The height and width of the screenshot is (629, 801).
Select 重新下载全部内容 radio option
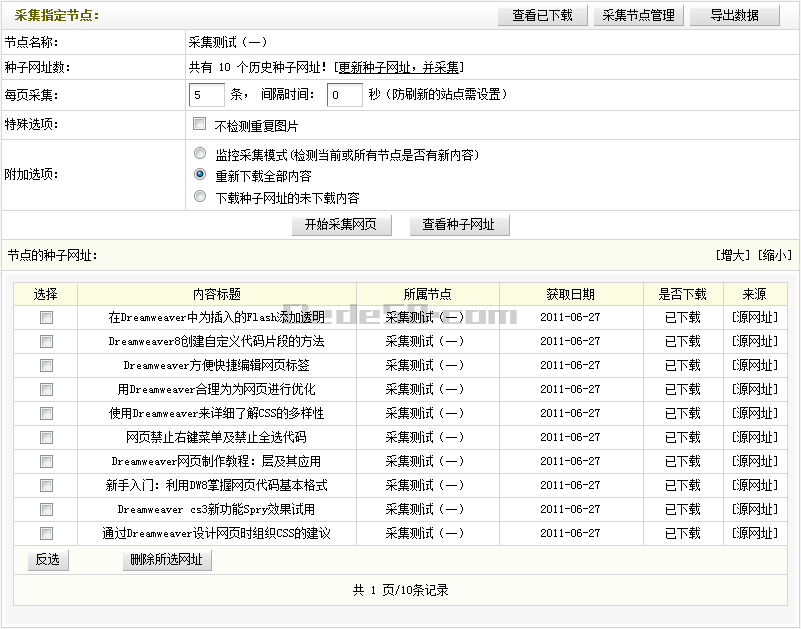click(x=200, y=175)
